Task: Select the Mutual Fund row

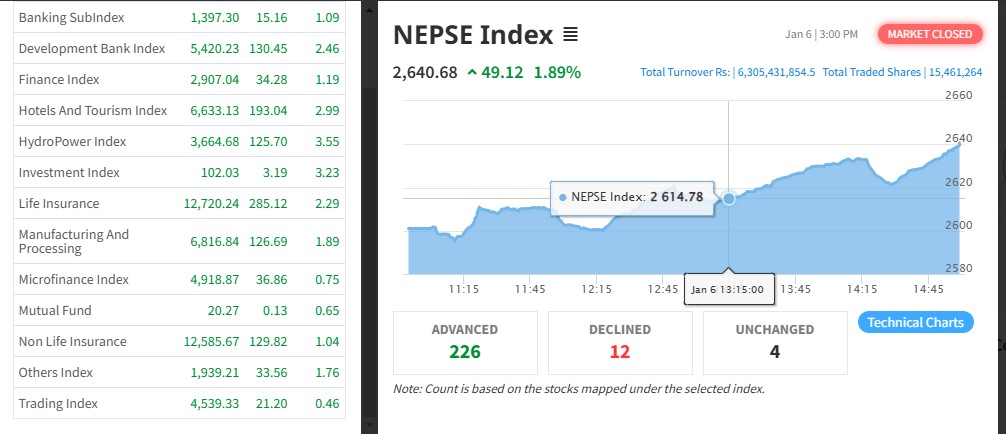Action: coord(55,310)
